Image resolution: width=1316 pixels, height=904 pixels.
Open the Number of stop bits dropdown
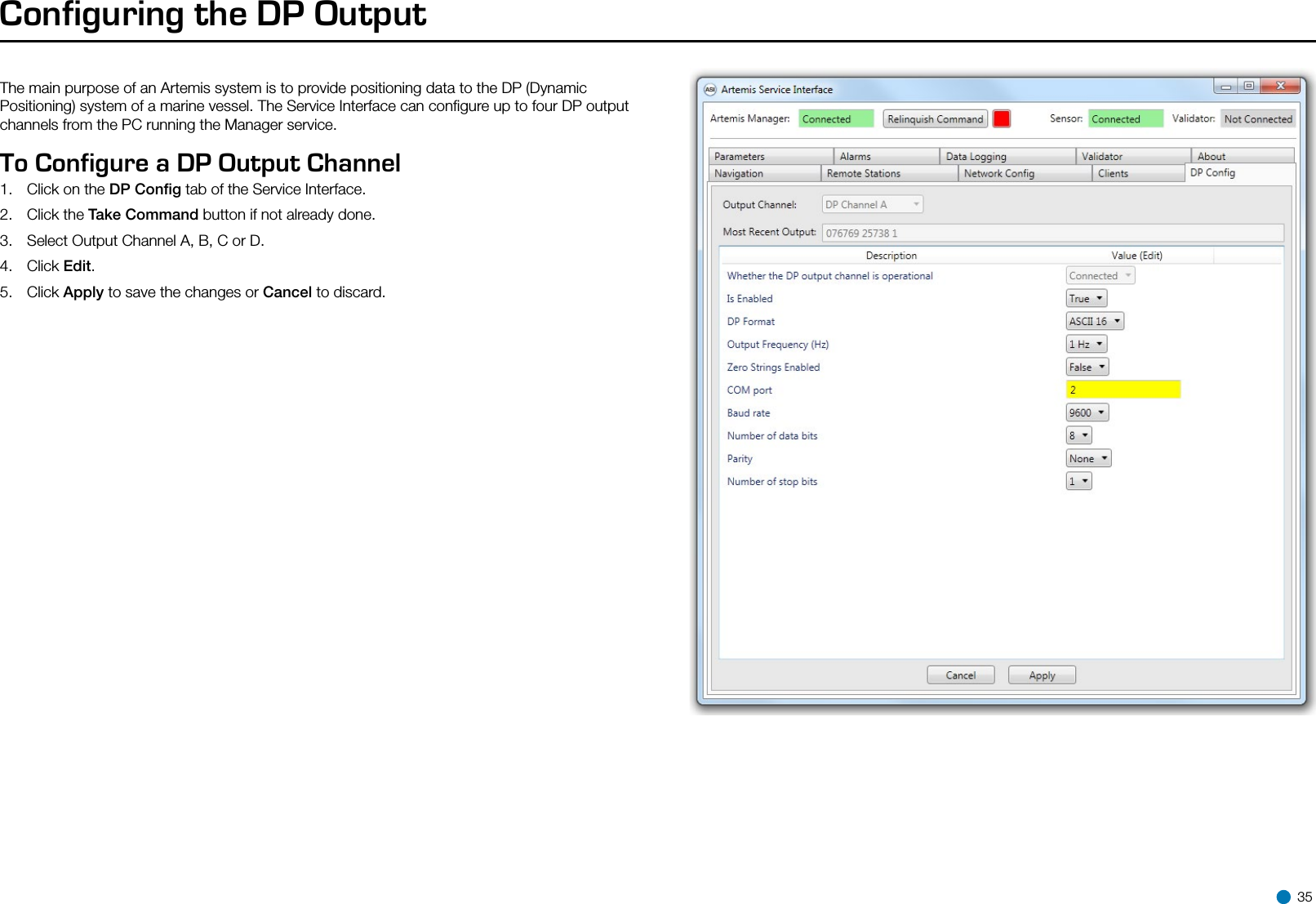pyautogui.click(x=1078, y=482)
